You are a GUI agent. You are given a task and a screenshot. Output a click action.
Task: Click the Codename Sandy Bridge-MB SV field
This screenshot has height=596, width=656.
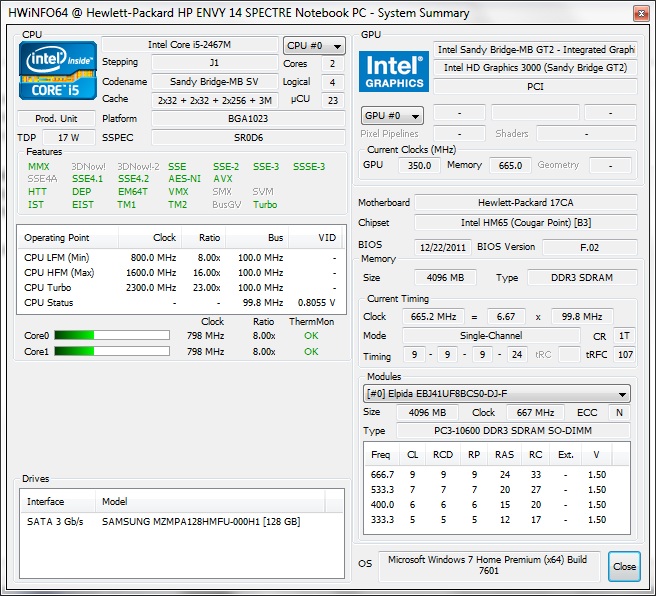pos(214,82)
